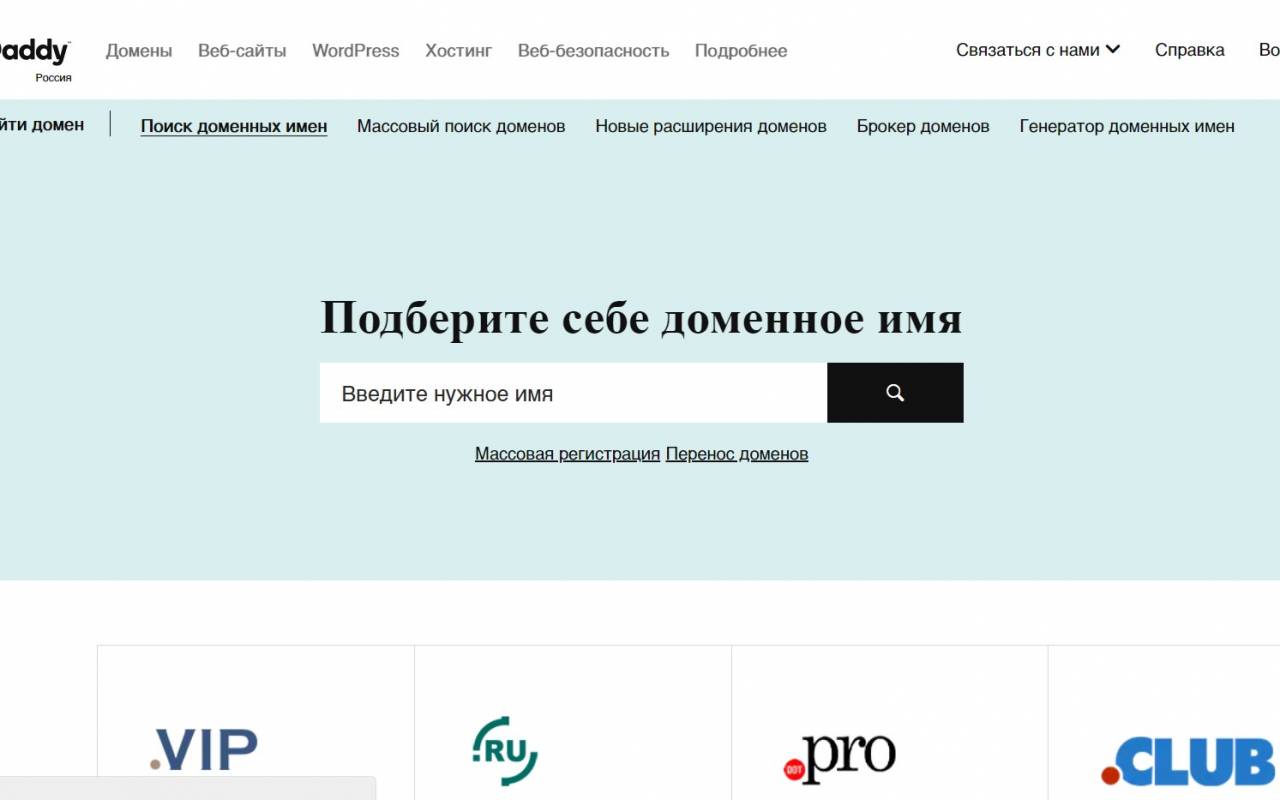Go to Массовый поиск доменов

[461, 126]
